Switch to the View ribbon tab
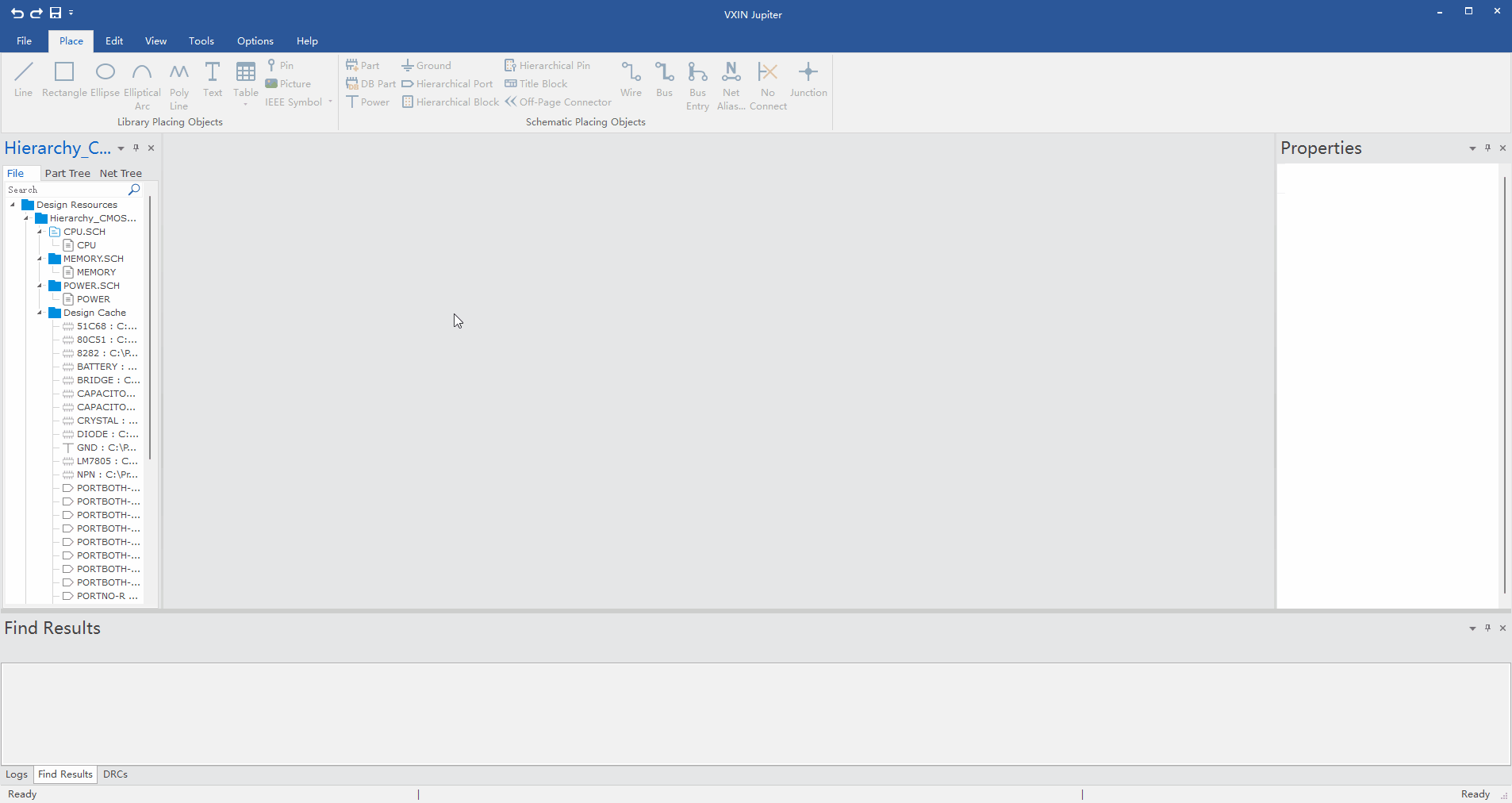Image resolution: width=1512 pixels, height=803 pixels. tap(155, 41)
